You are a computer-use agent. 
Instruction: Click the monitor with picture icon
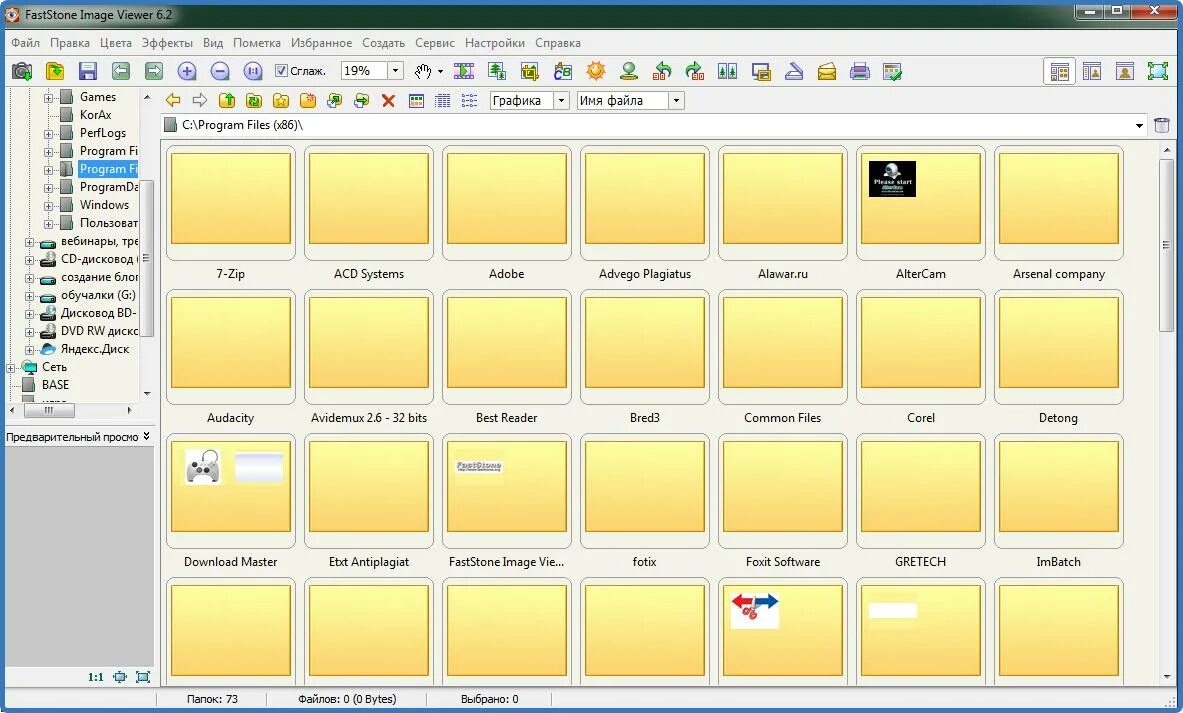(761, 72)
